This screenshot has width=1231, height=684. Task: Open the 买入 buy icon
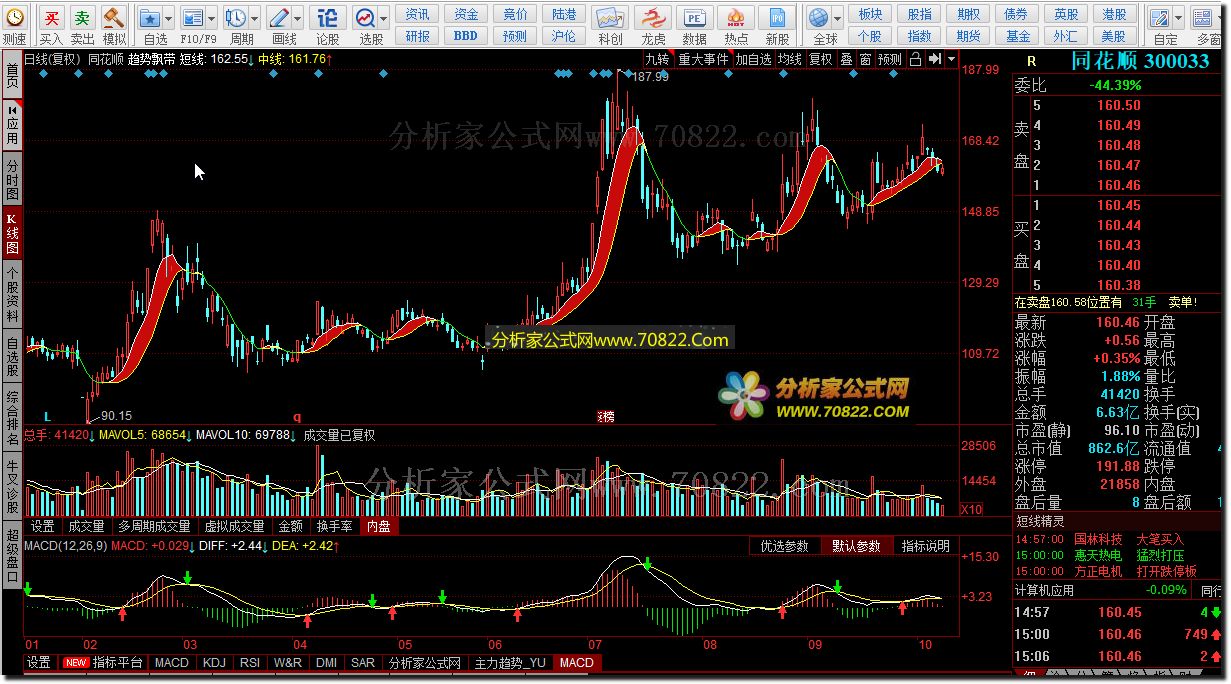[x=52, y=17]
